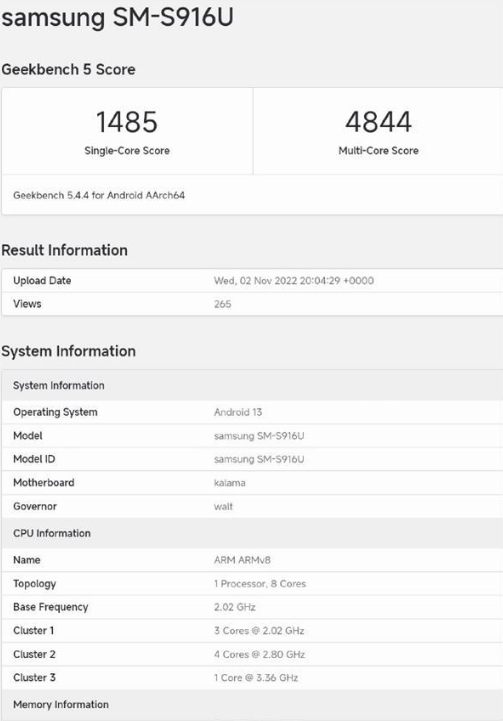The width and height of the screenshot is (503, 721).
Task: Click the Views count 265
Action: [223, 304]
